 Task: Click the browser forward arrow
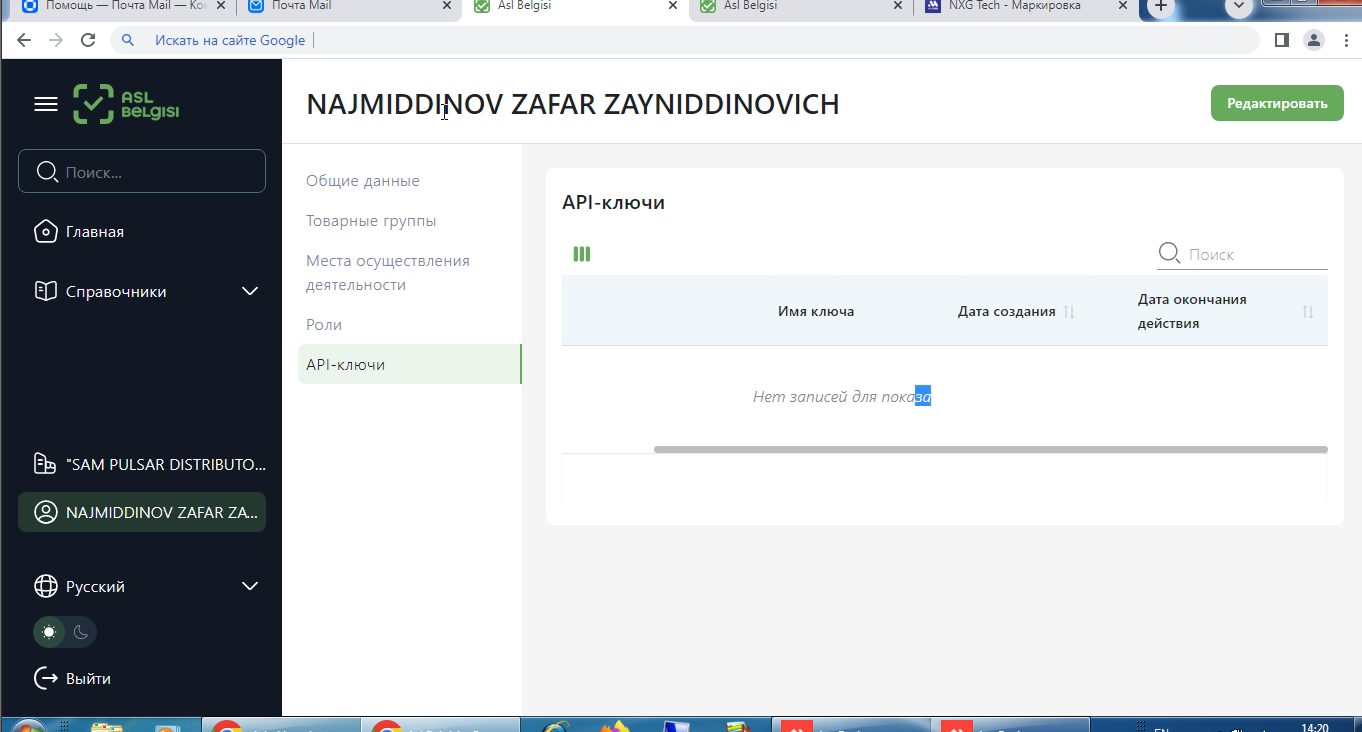tap(56, 40)
